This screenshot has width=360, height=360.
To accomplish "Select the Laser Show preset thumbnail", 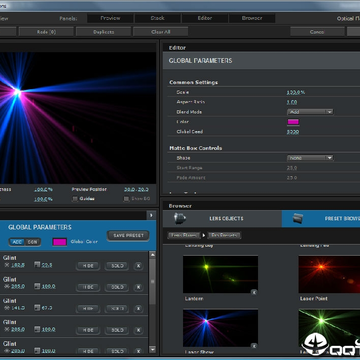I will click(x=220, y=328).
